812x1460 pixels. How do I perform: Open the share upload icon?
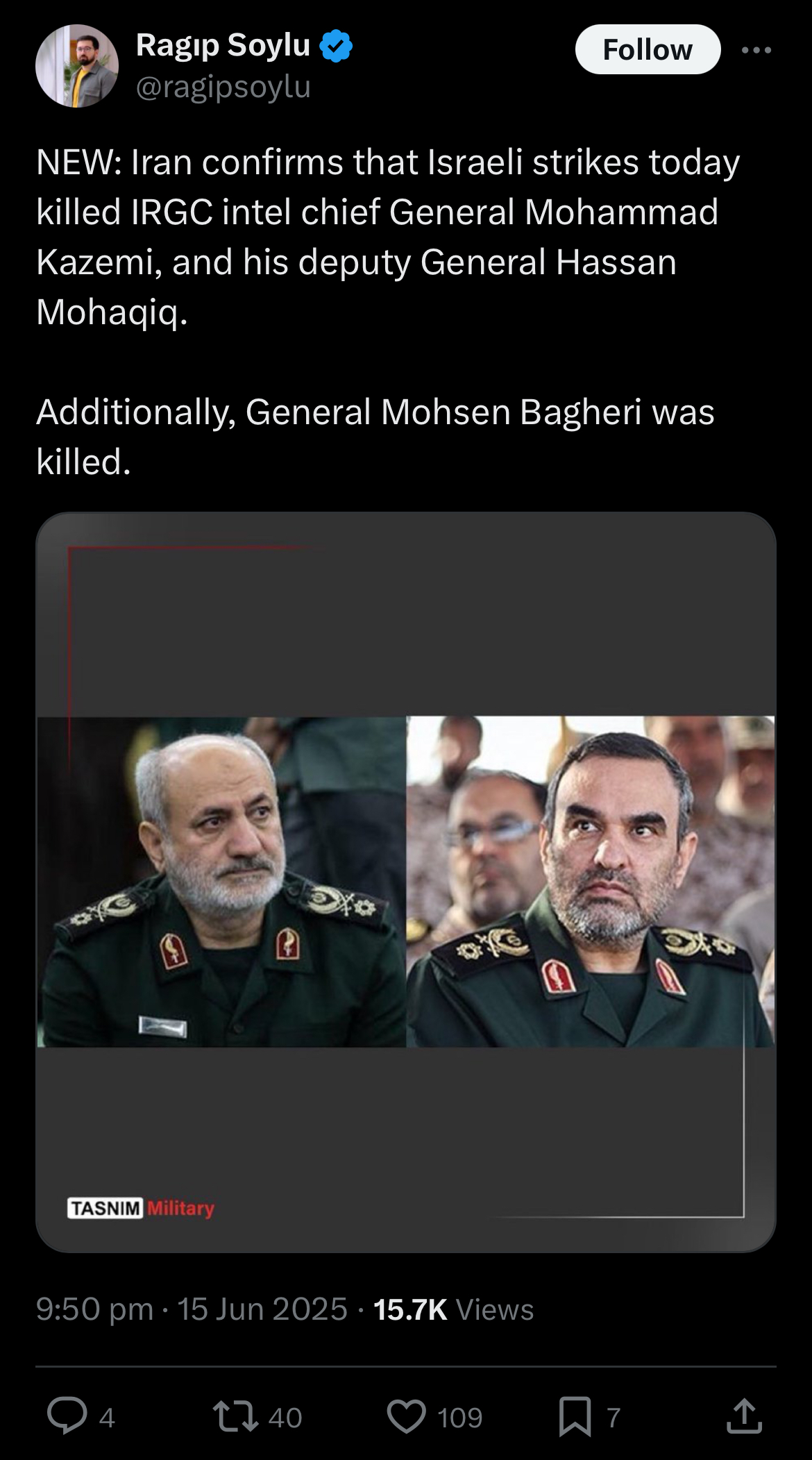pyautogui.click(x=745, y=1416)
